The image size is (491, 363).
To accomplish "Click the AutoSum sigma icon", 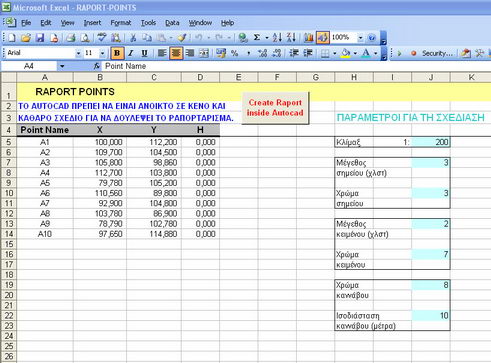I will click(x=257, y=38).
